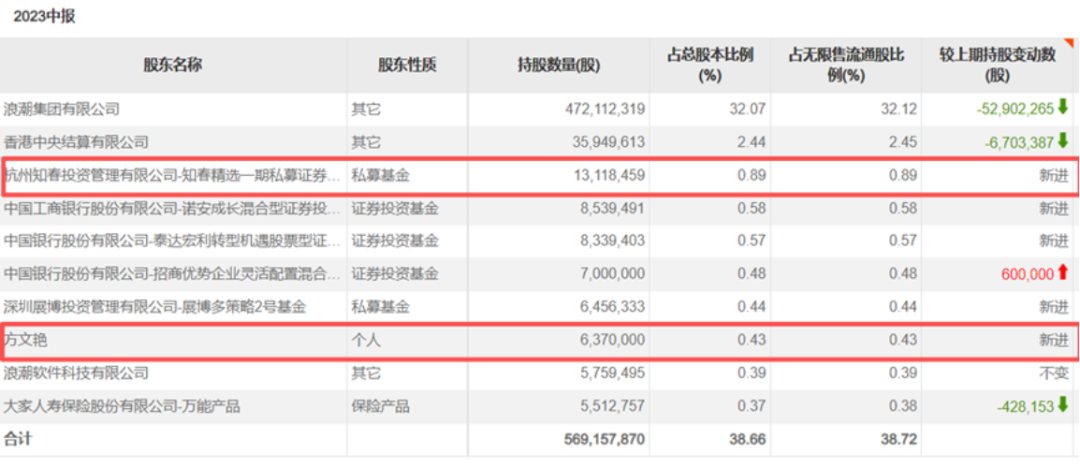Click red change value 600,000
Image resolution: width=1080 pixels, height=468 pixels.
click(1028, 274)
